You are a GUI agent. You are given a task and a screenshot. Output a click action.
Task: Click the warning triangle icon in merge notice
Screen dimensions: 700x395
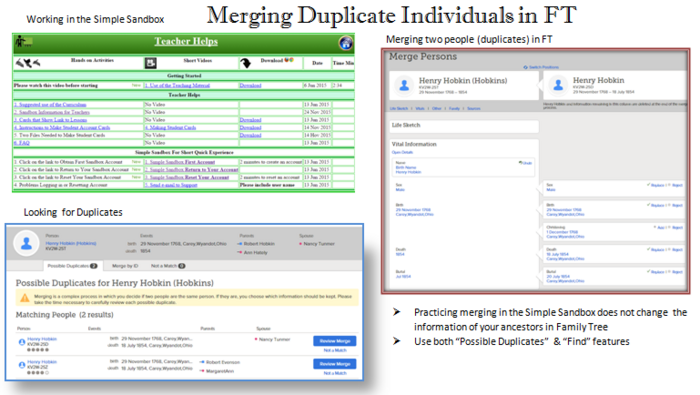coord(25,298)
